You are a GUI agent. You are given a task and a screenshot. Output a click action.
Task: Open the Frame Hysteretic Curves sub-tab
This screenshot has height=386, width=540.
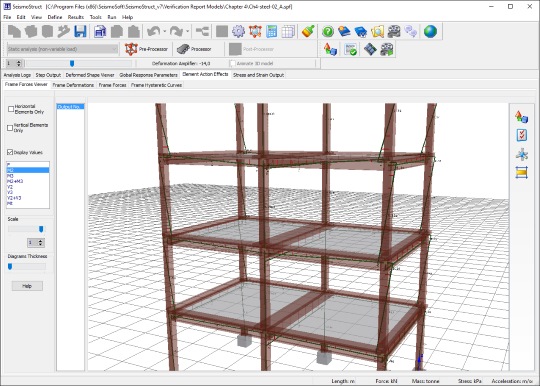tap(156, 85)
